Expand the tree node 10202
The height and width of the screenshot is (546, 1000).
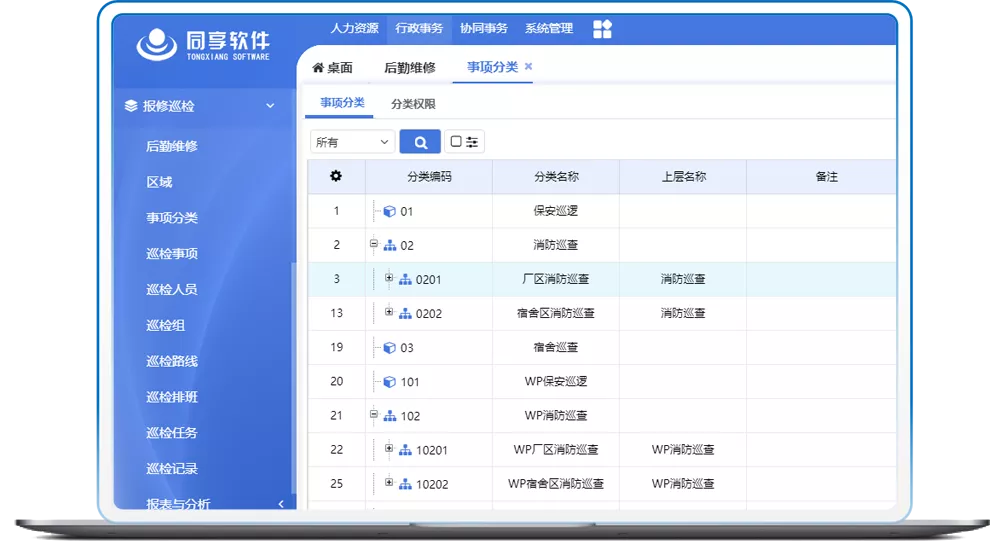389,482
